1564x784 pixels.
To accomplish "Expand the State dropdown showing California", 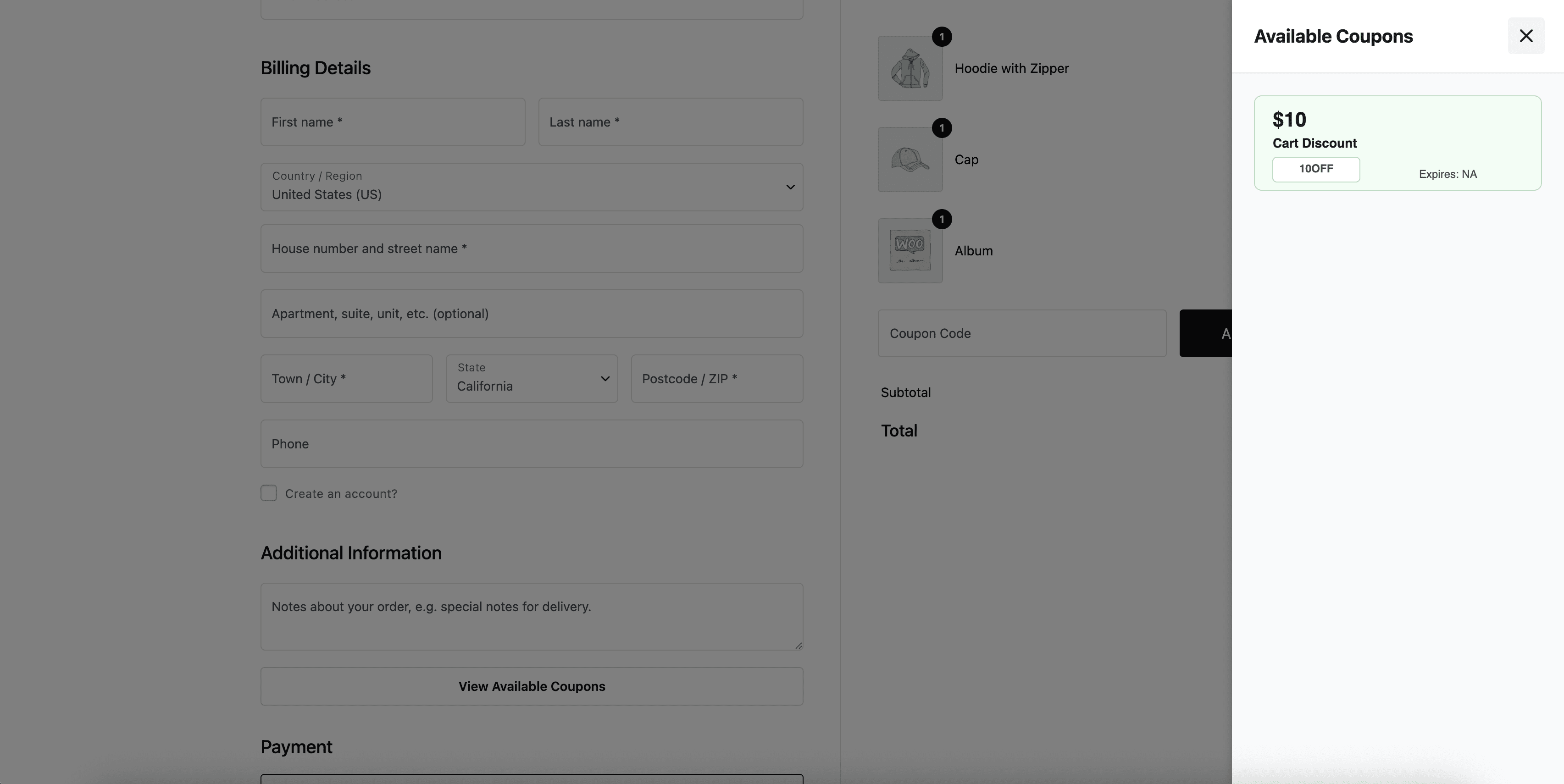I will 531,379.
